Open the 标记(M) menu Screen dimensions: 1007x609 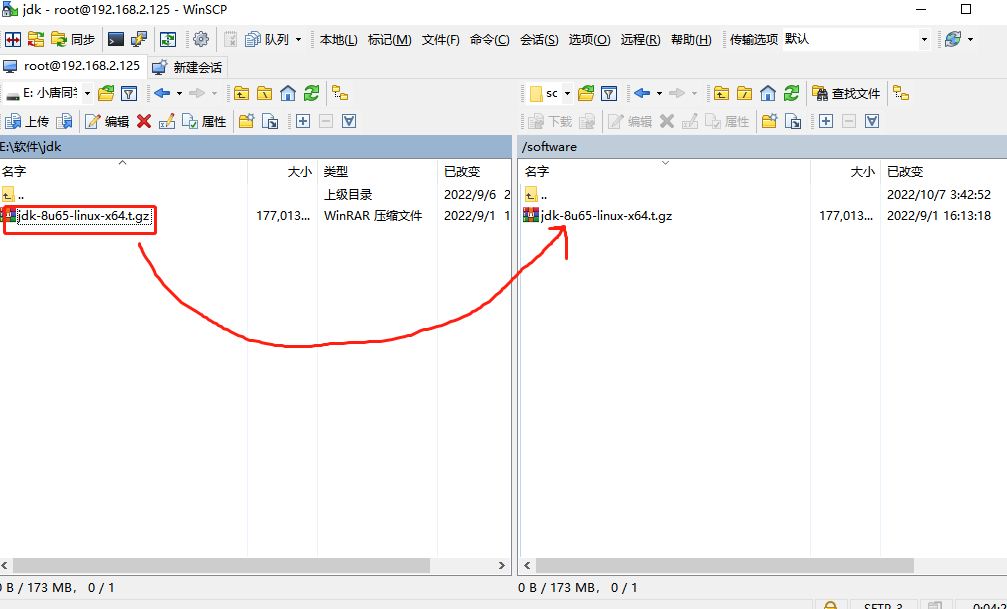389,40
